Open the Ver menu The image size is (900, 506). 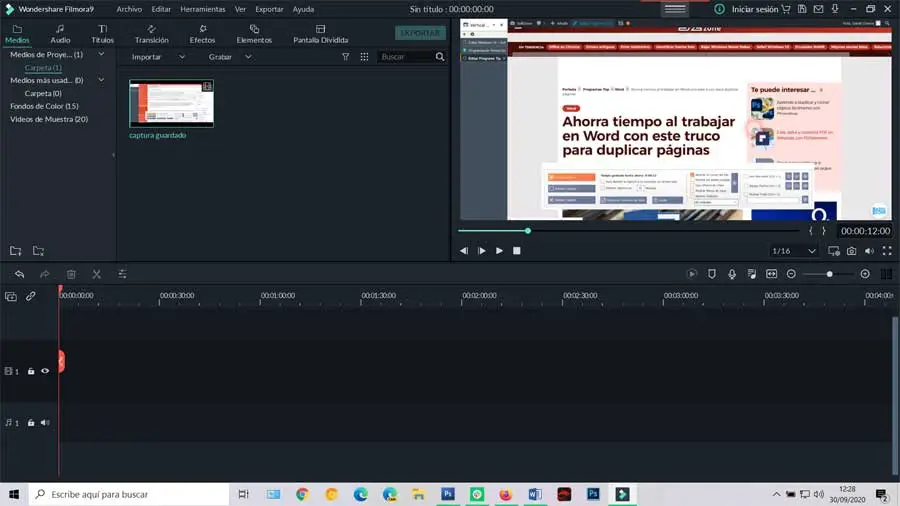point(240,9)
